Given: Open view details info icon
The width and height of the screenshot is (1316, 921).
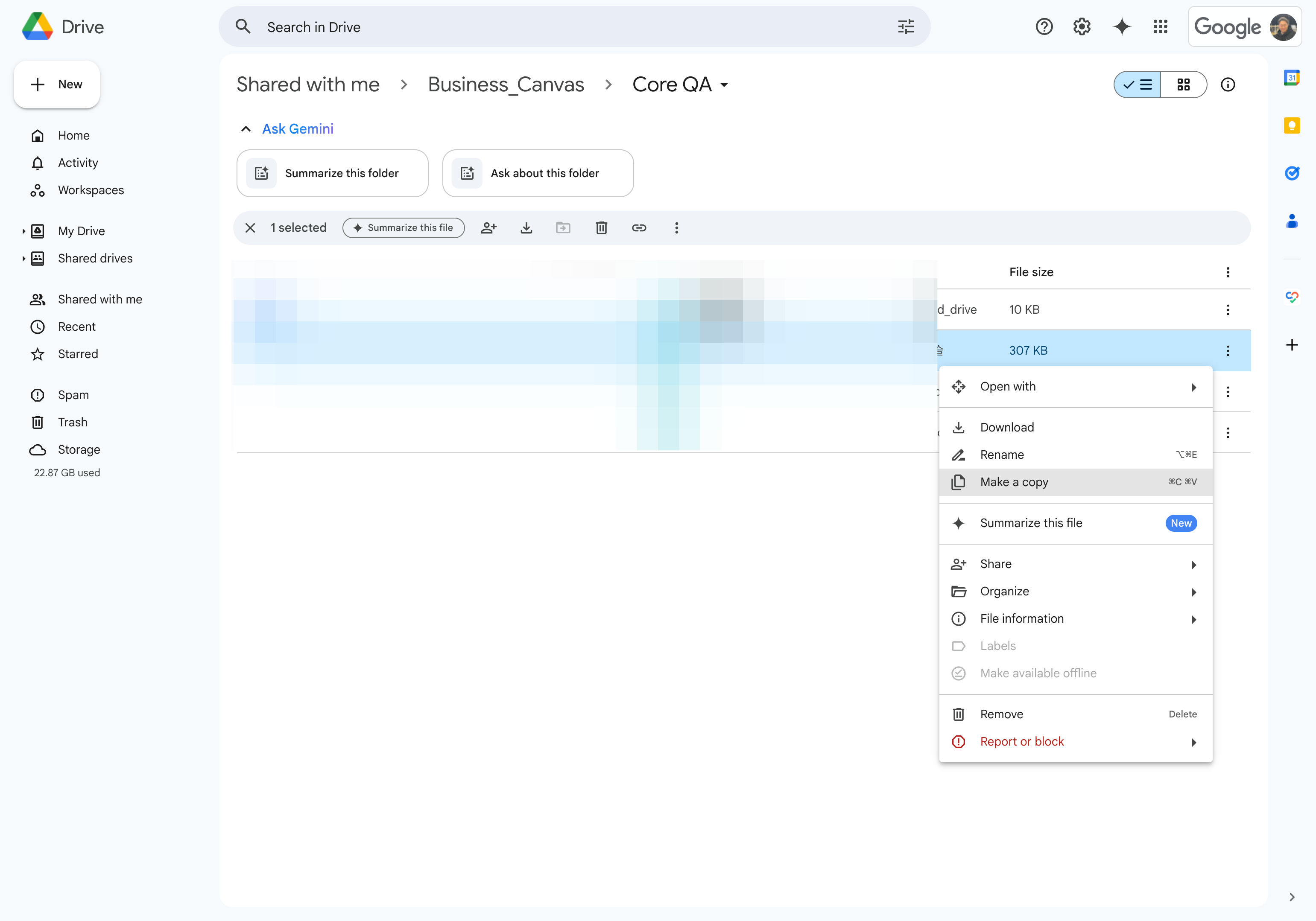Looking at the screenshot, I should click(x=1228, y=85).
